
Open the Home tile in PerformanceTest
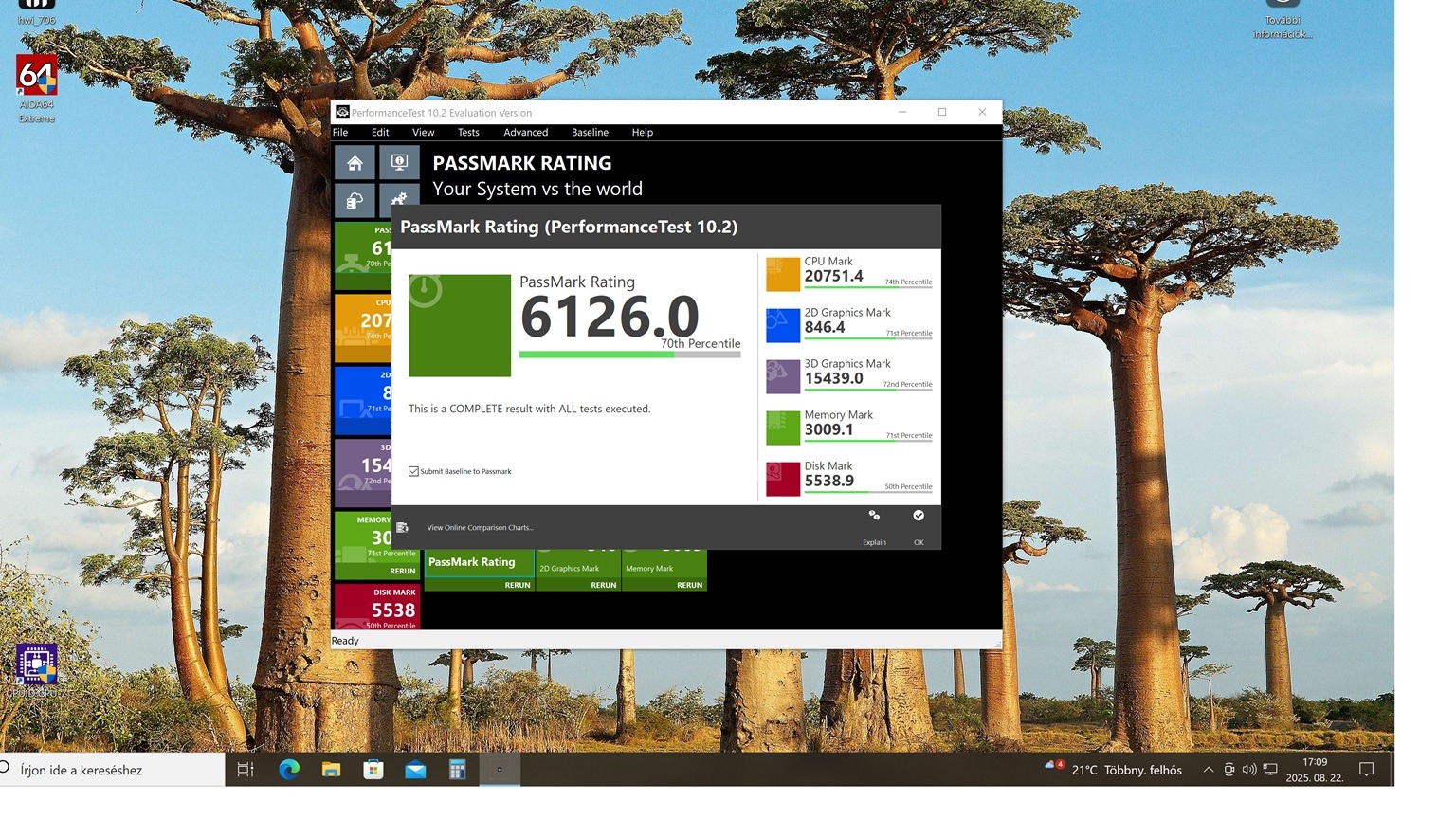coord(355,163)
